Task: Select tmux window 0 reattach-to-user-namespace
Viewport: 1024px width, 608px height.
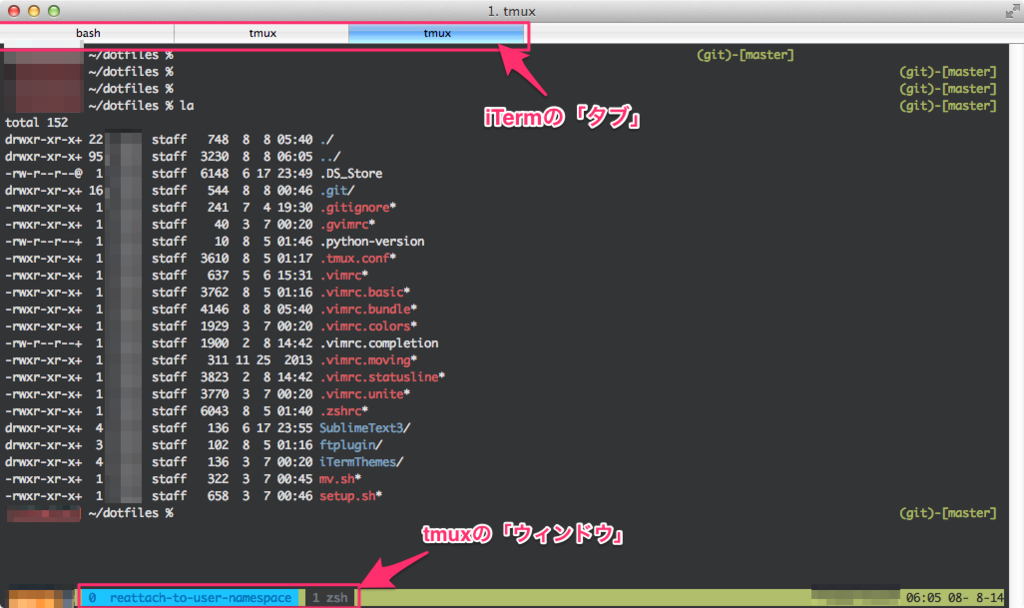Action: point(190,598)
